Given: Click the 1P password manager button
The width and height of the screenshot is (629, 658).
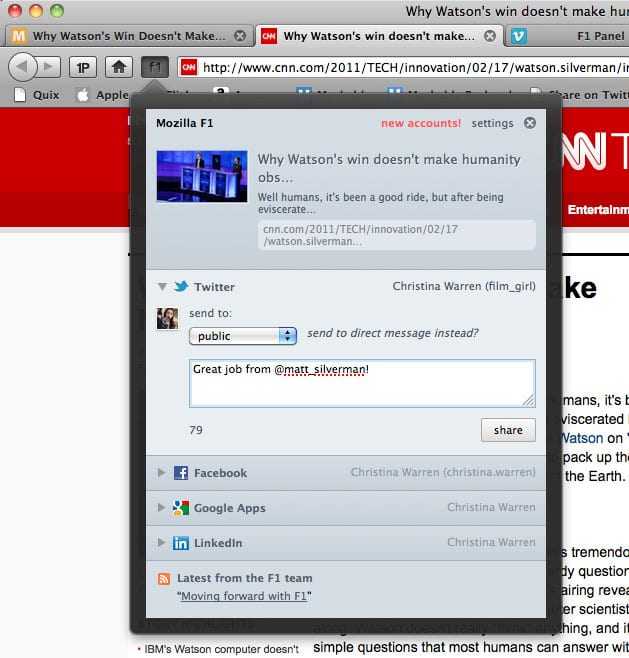Looking at the screenshot, I should 83,67.
